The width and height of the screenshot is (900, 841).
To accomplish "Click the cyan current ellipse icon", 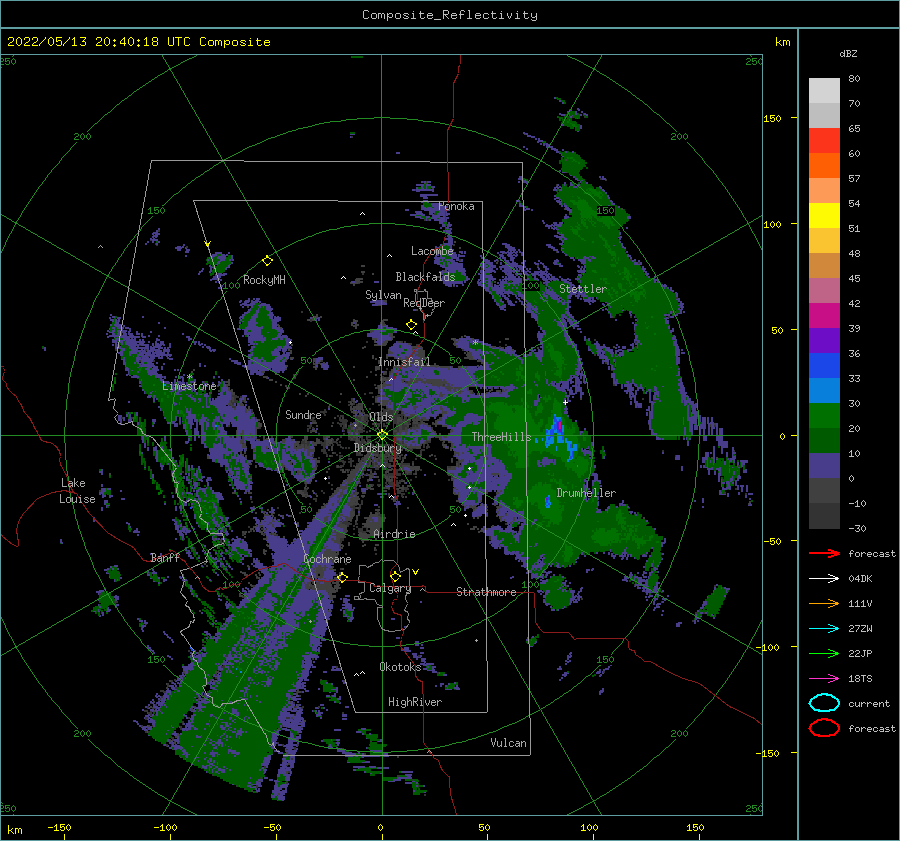I will (x=824, y=703).
